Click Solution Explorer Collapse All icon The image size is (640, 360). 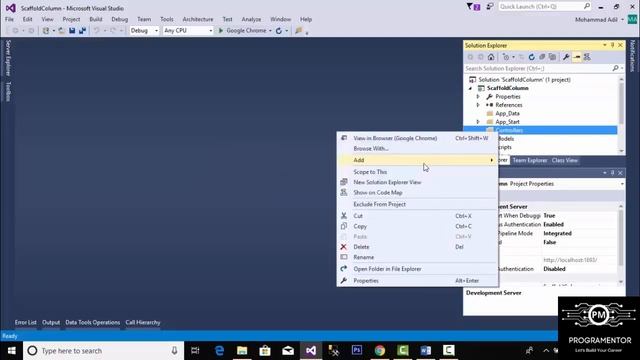click(x=542, y=57)
